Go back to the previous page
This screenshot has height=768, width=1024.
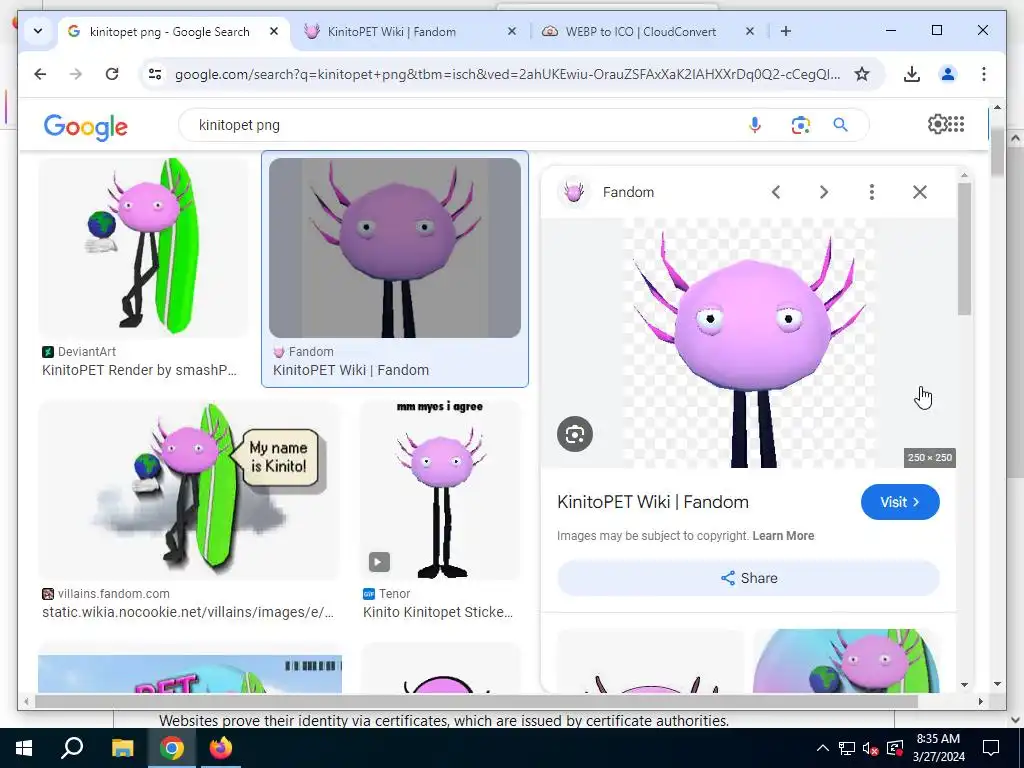pos(40,74)
